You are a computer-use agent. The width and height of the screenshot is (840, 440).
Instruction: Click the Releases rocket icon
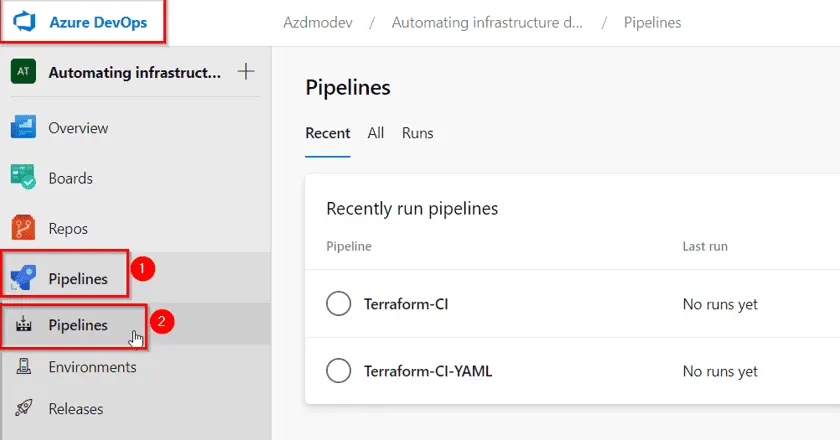[24, 408]
